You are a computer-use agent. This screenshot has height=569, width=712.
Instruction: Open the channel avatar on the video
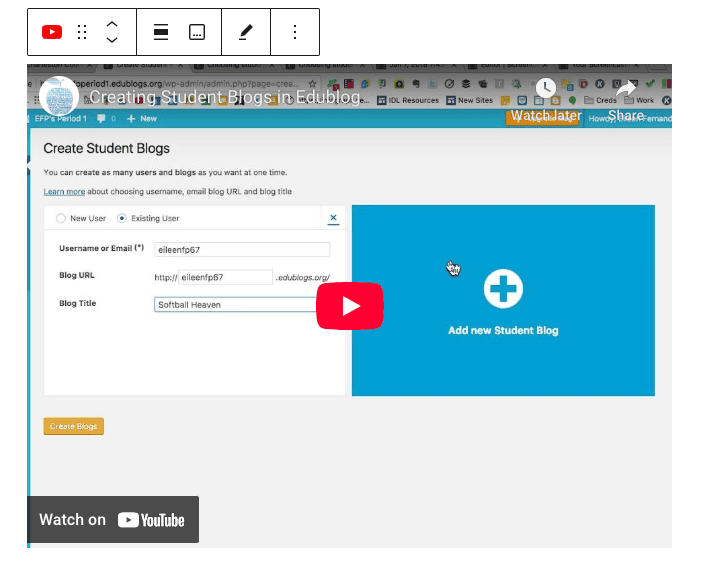click(x=59, y=96)
